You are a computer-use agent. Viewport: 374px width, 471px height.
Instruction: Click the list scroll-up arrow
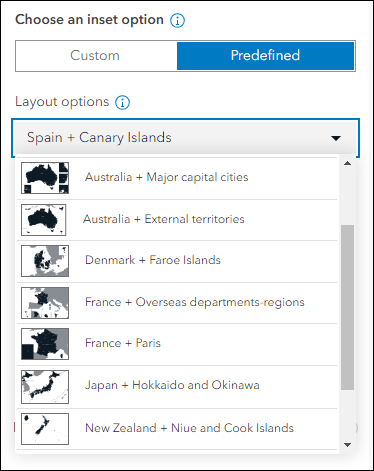pyautogui.click(x=347, y=163)
